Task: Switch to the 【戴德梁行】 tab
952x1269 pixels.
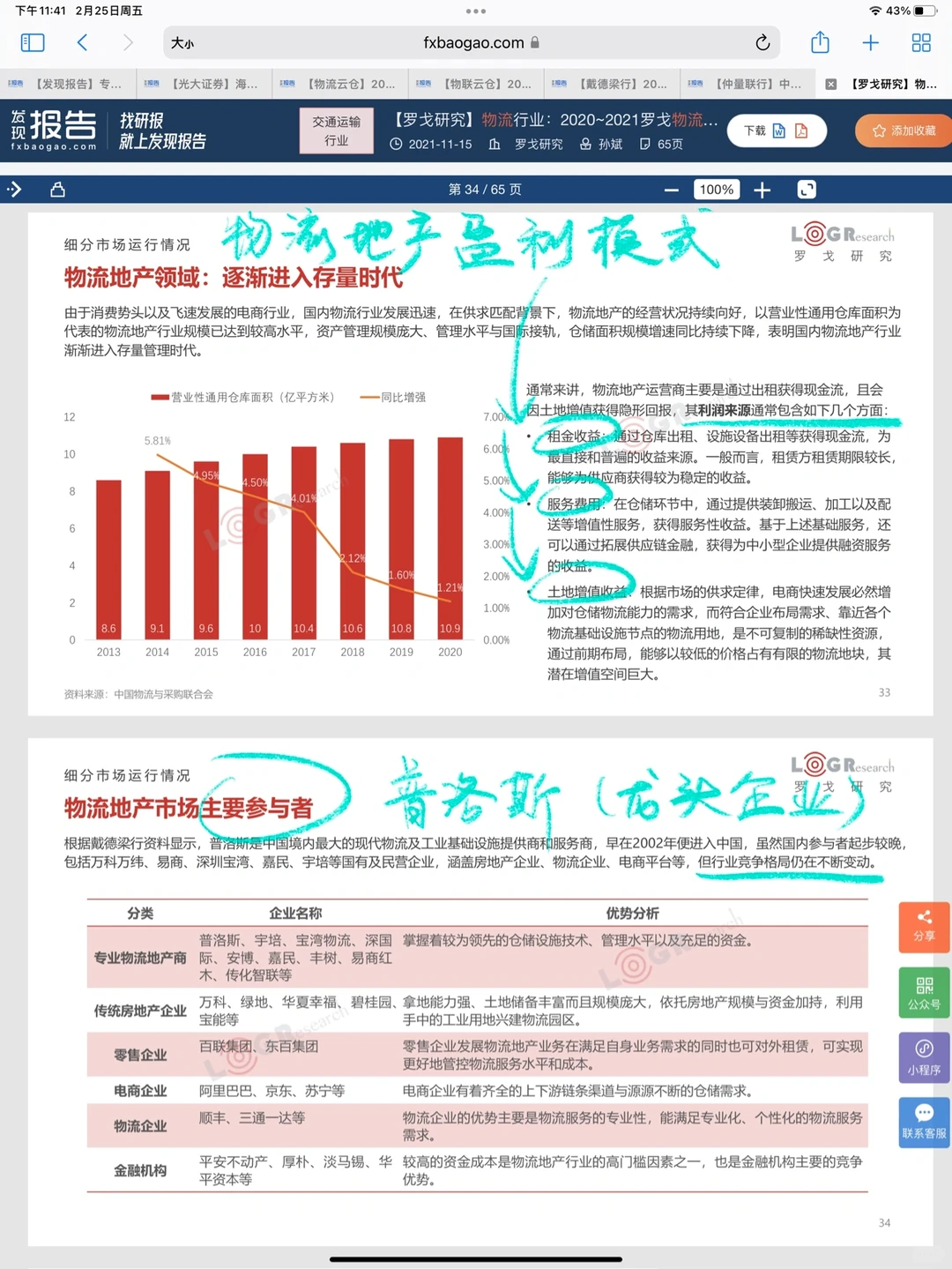Action: (x=611, y=84)
